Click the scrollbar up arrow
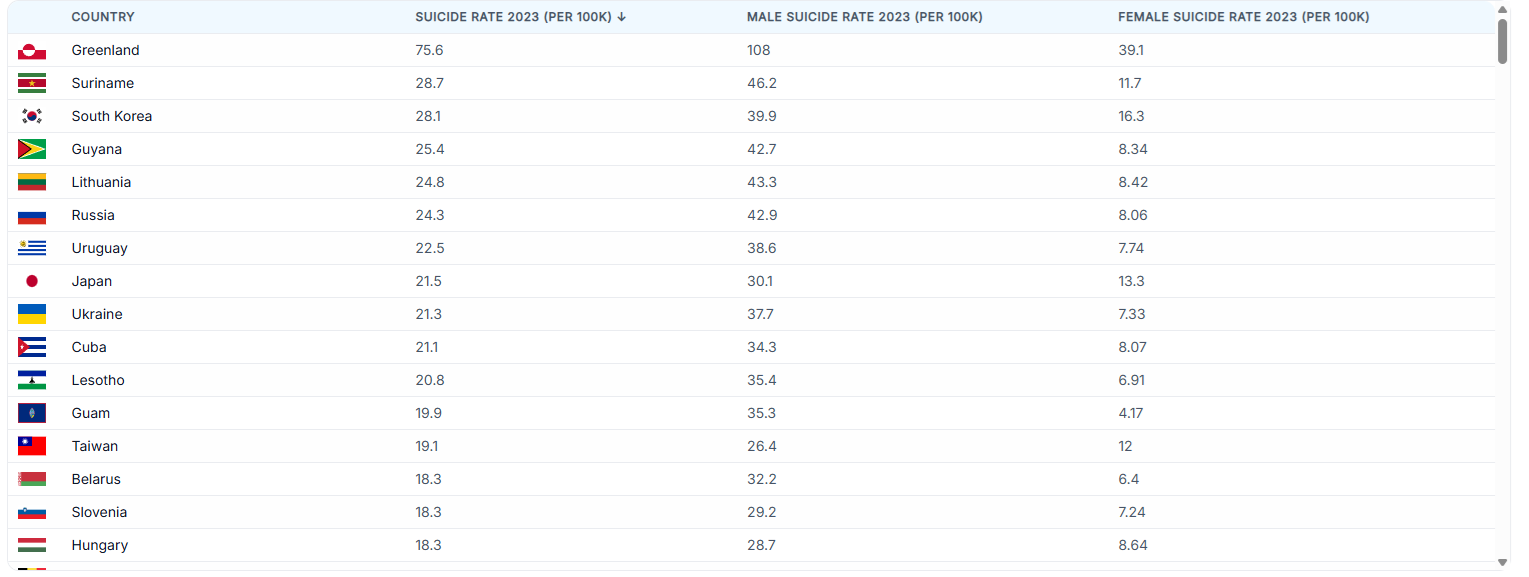Viewport: 1529px width, 577px height. pyautogui.click(x=1503, y=9)
